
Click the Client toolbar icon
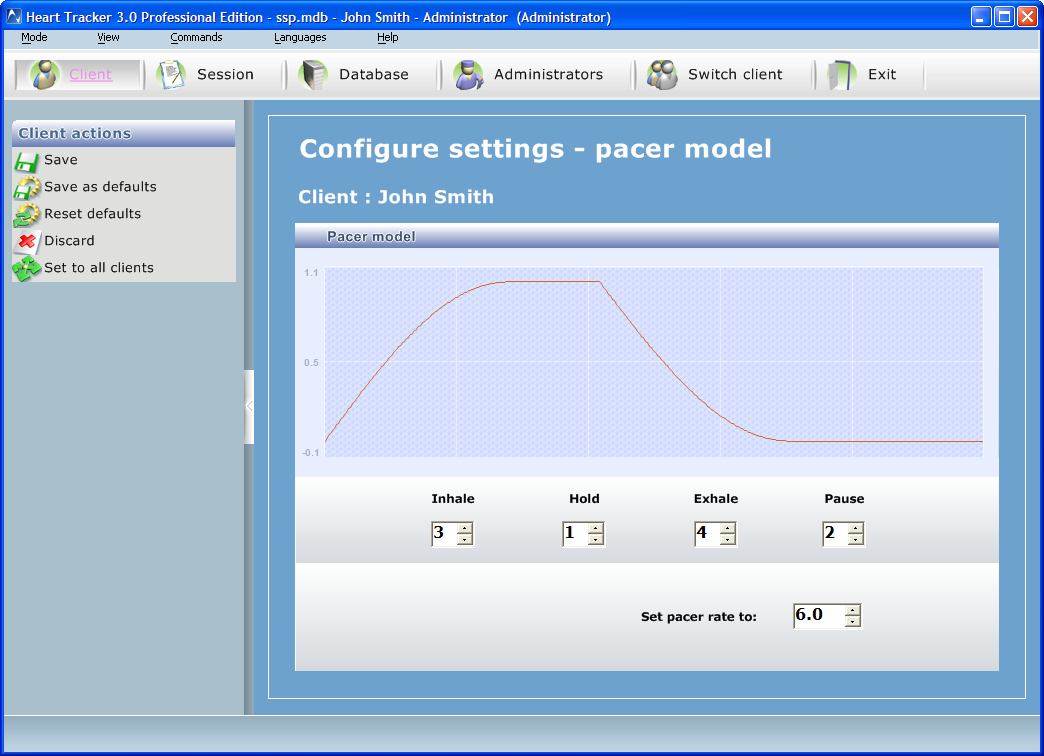pyautogui.click(x=45, y=75)
